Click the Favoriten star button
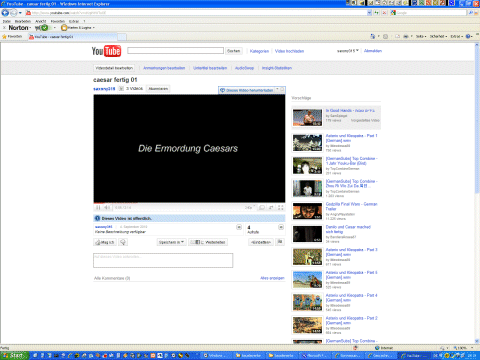This screenshot has width=480, height=360. [x=12, y=37]
